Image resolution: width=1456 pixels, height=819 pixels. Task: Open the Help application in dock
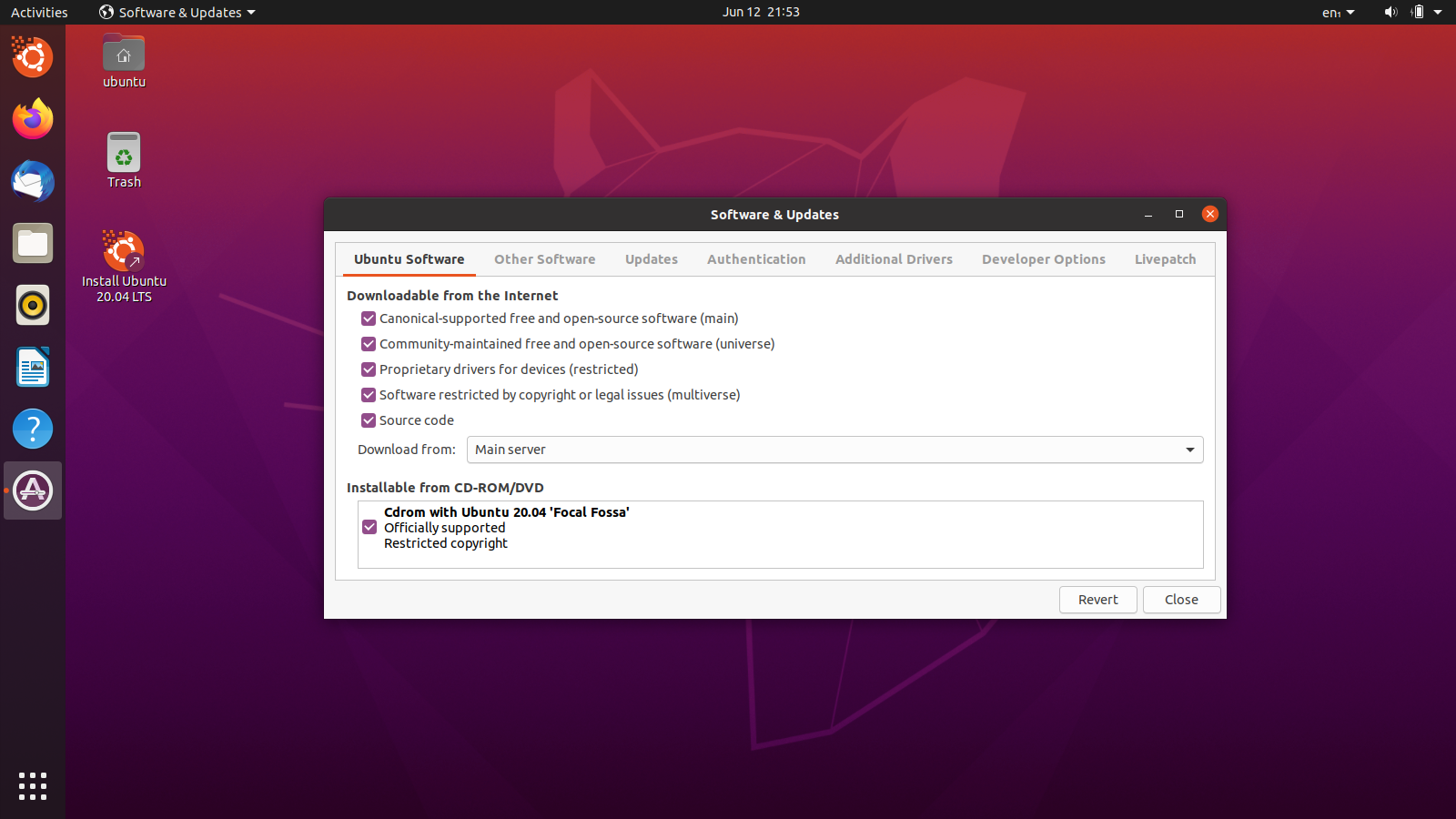point(33,429)
